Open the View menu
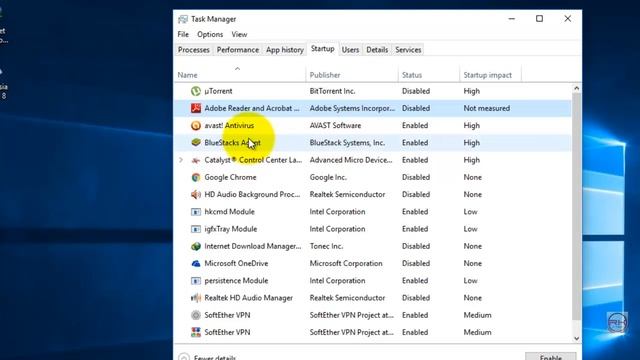 239,34
